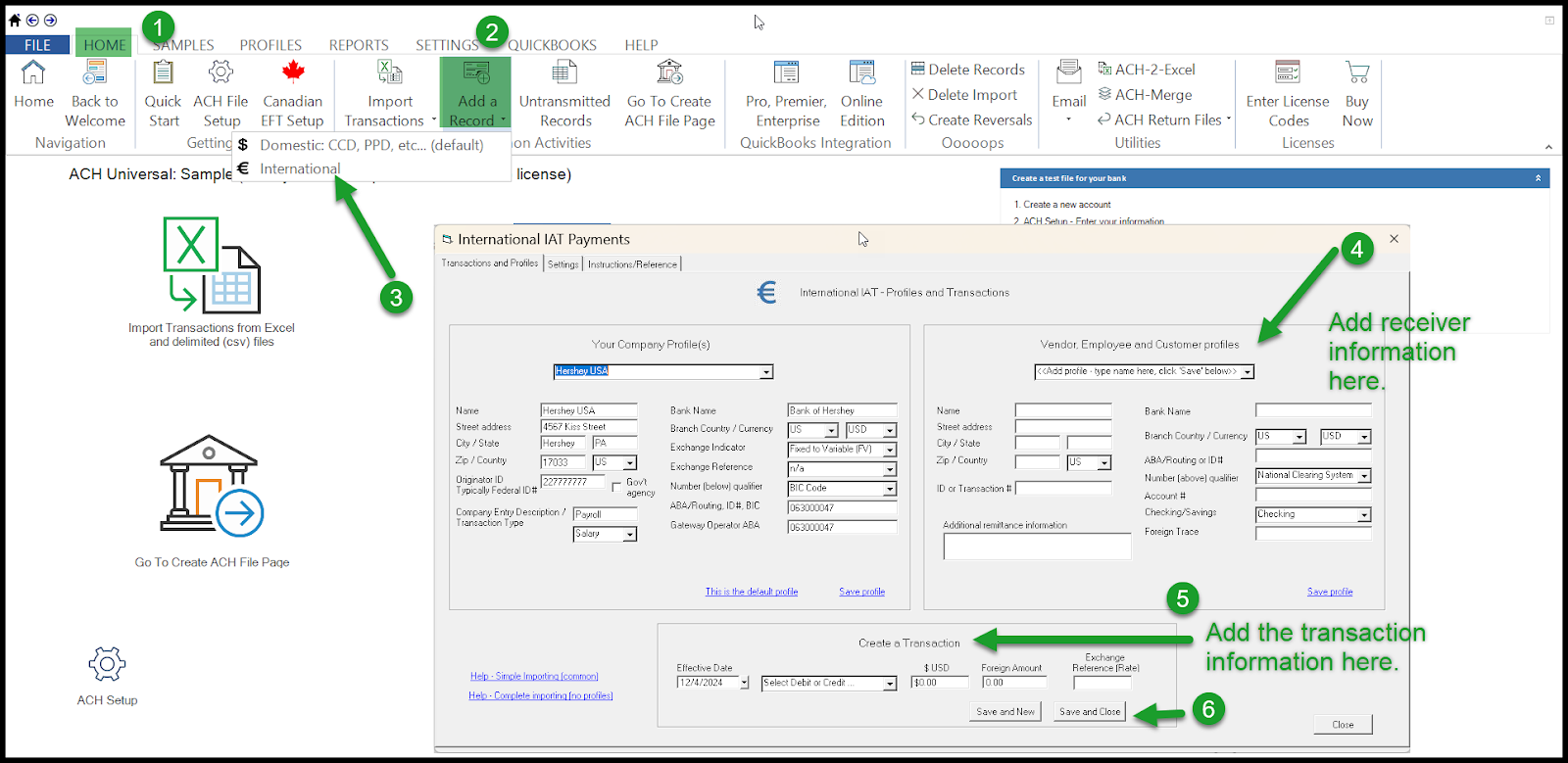Expand the Your Company Profile dropdown

point(766,372)
